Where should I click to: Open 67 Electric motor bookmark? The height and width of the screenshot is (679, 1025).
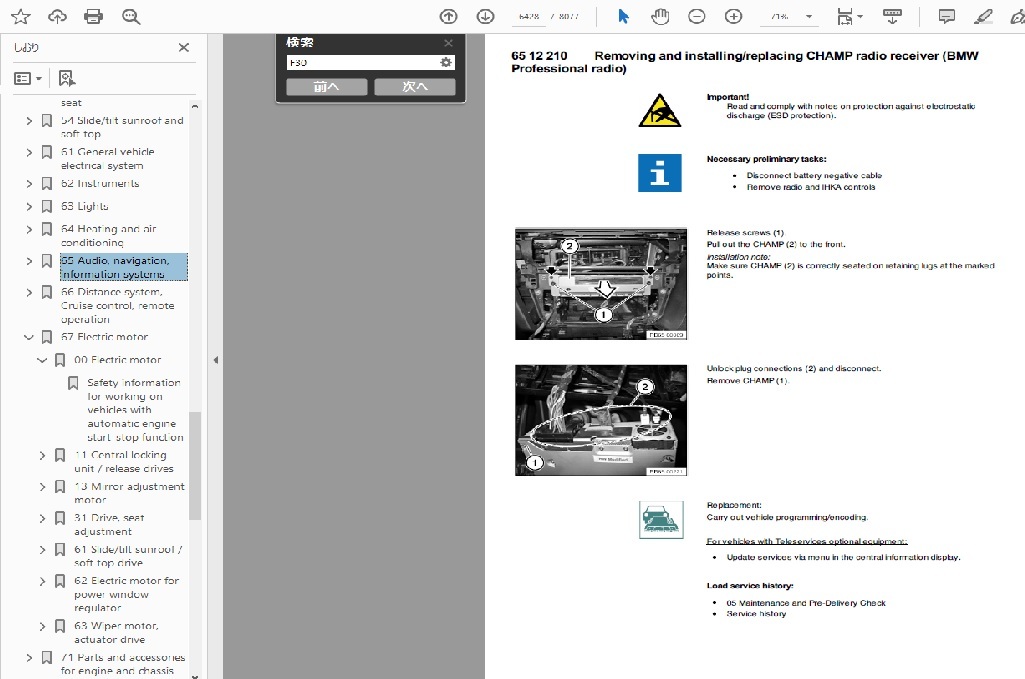tap(105, 337)
